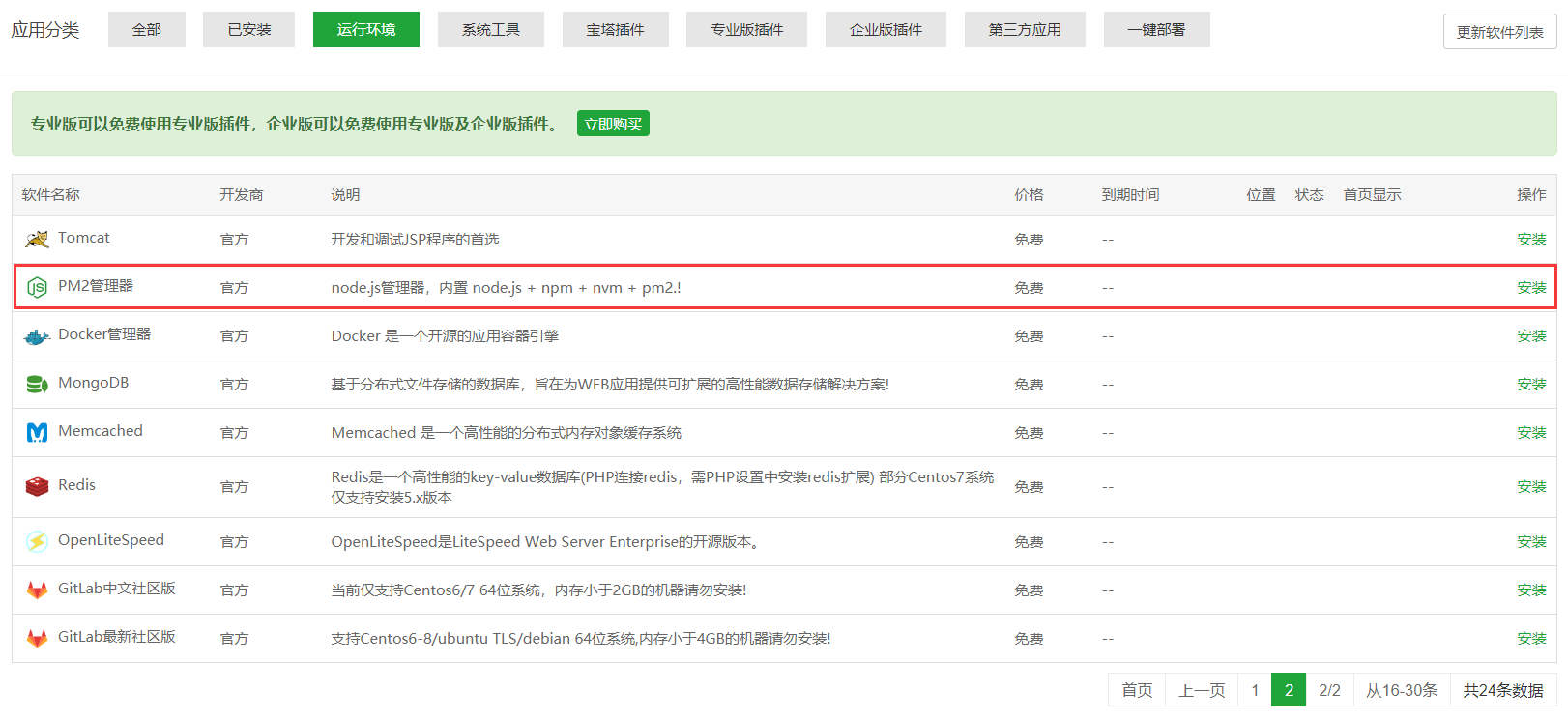Click the GitLab中文社区版 fox icon

(37, 590)
